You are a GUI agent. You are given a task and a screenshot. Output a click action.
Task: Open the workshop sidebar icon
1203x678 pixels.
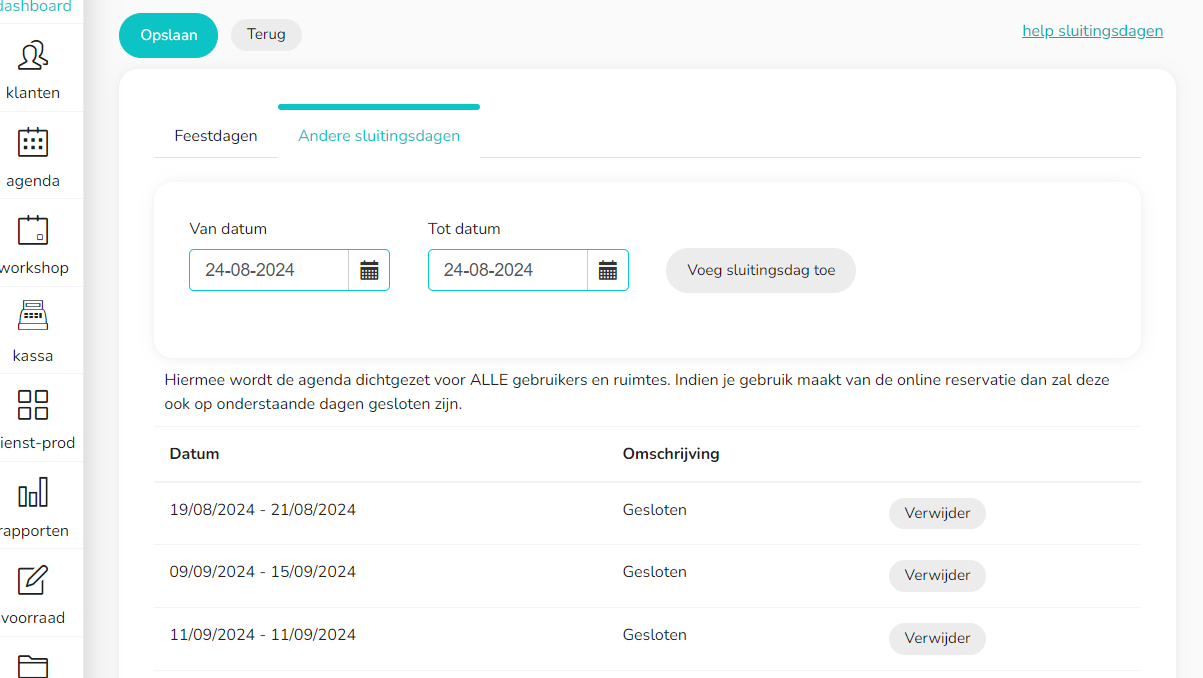33,230
